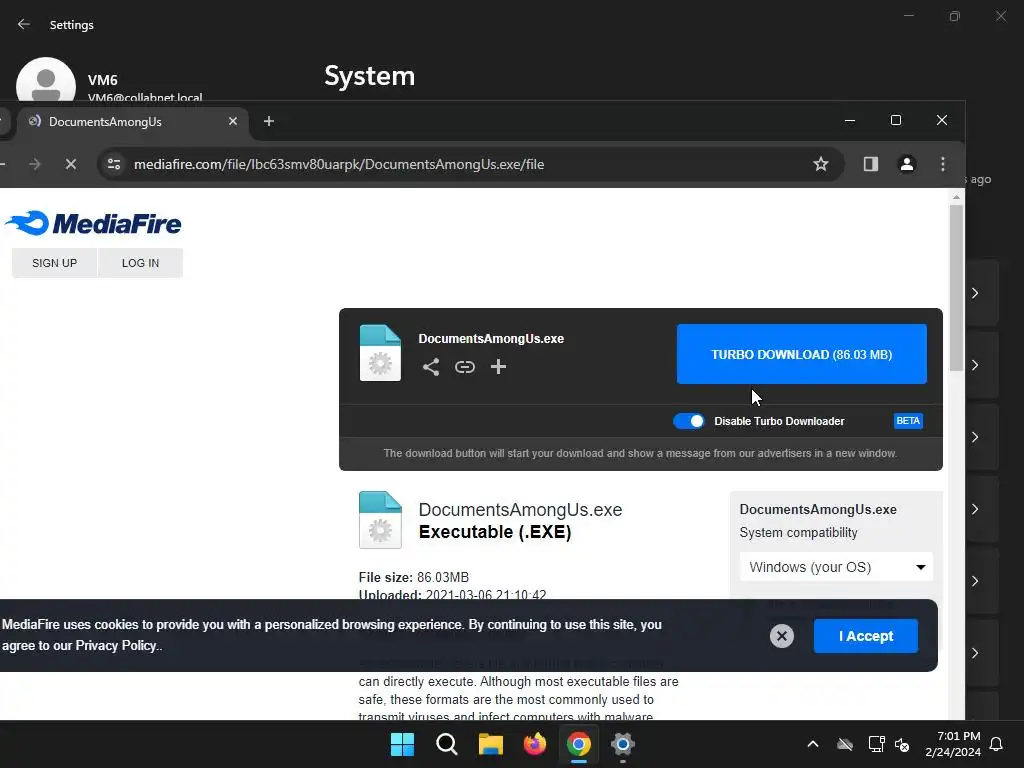1024x768 pixels.
Task: Click the forward navigation arrow in Chrome
Action: coord(35,164)
